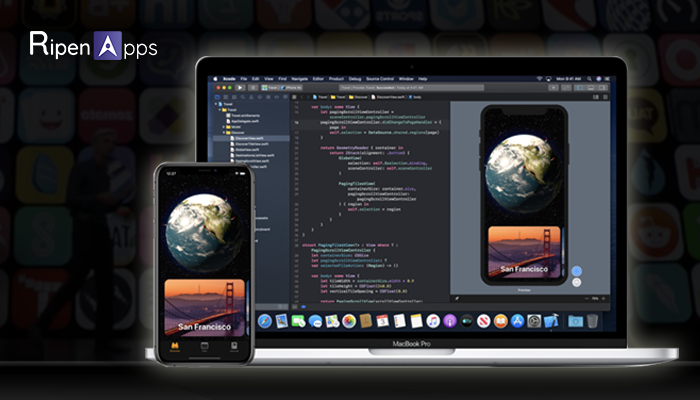
Task: Open the Project navigator tab icon
Action: (217, 97)
